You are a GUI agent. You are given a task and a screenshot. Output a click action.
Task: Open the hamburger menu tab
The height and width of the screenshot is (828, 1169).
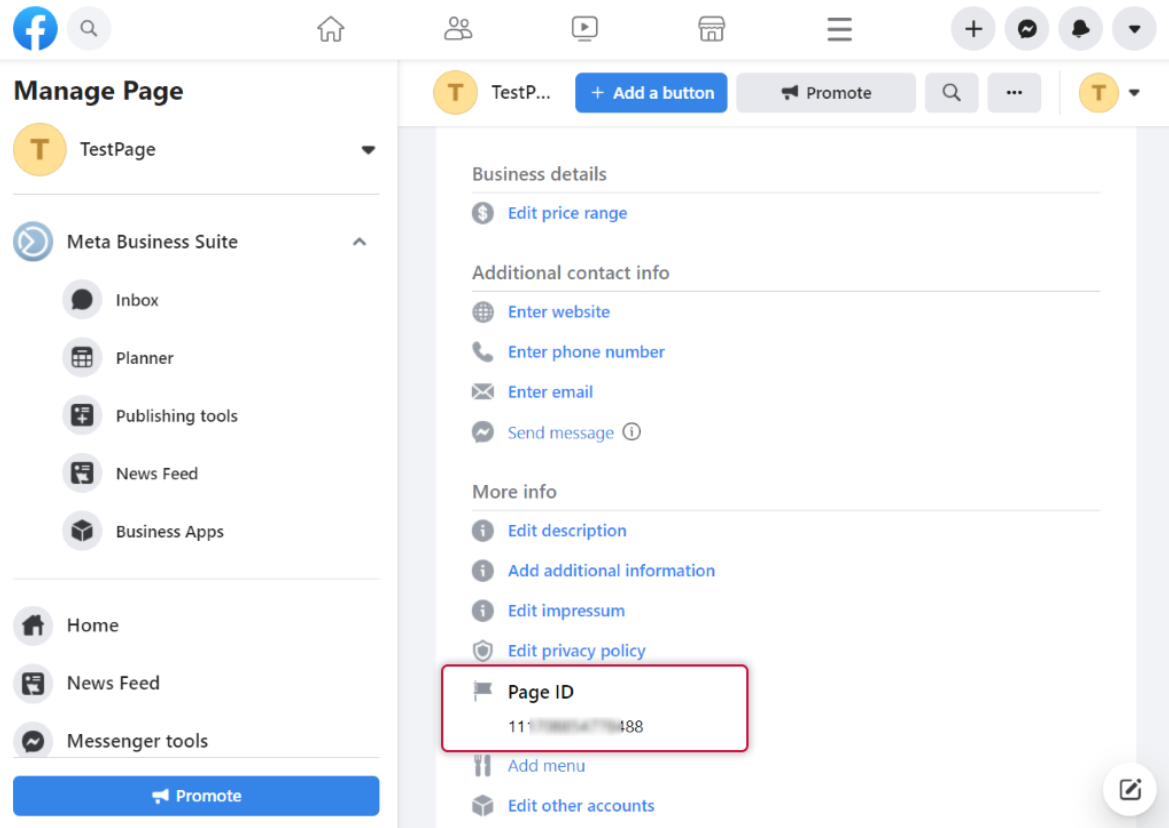pyautogui.click(x=840, y=30)
